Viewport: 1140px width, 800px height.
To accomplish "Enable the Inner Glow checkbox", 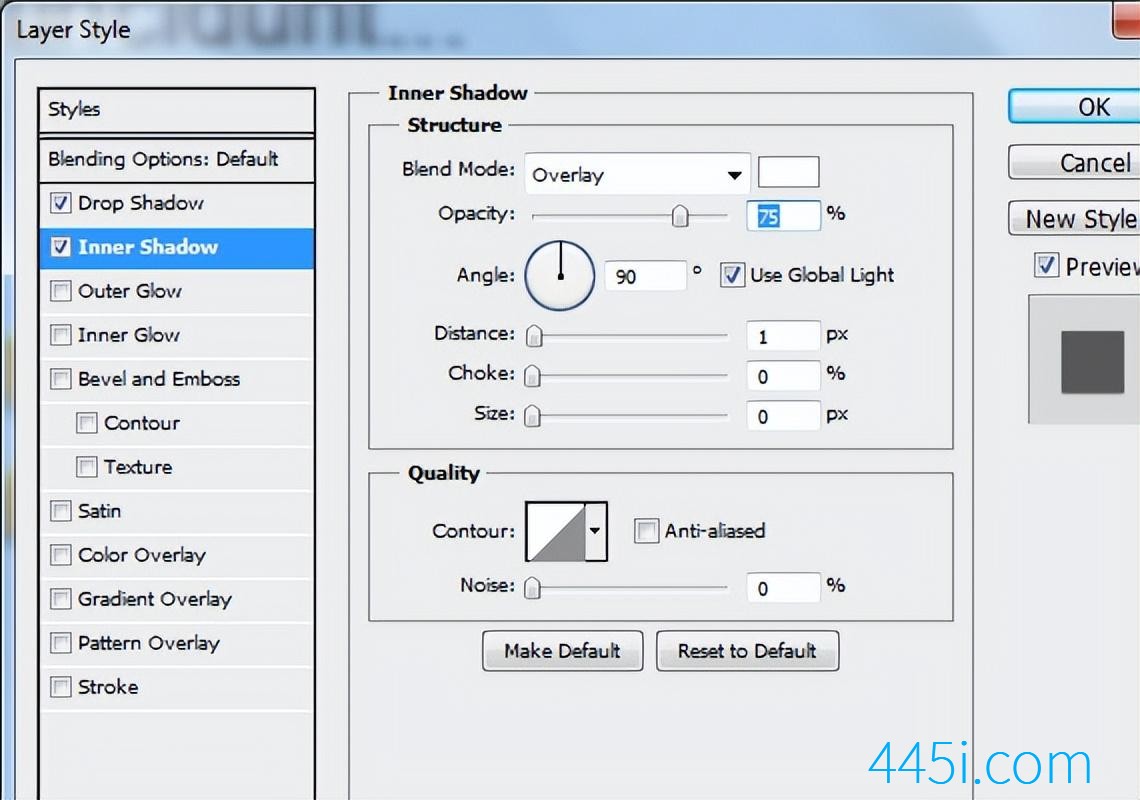I will [61, 335].
